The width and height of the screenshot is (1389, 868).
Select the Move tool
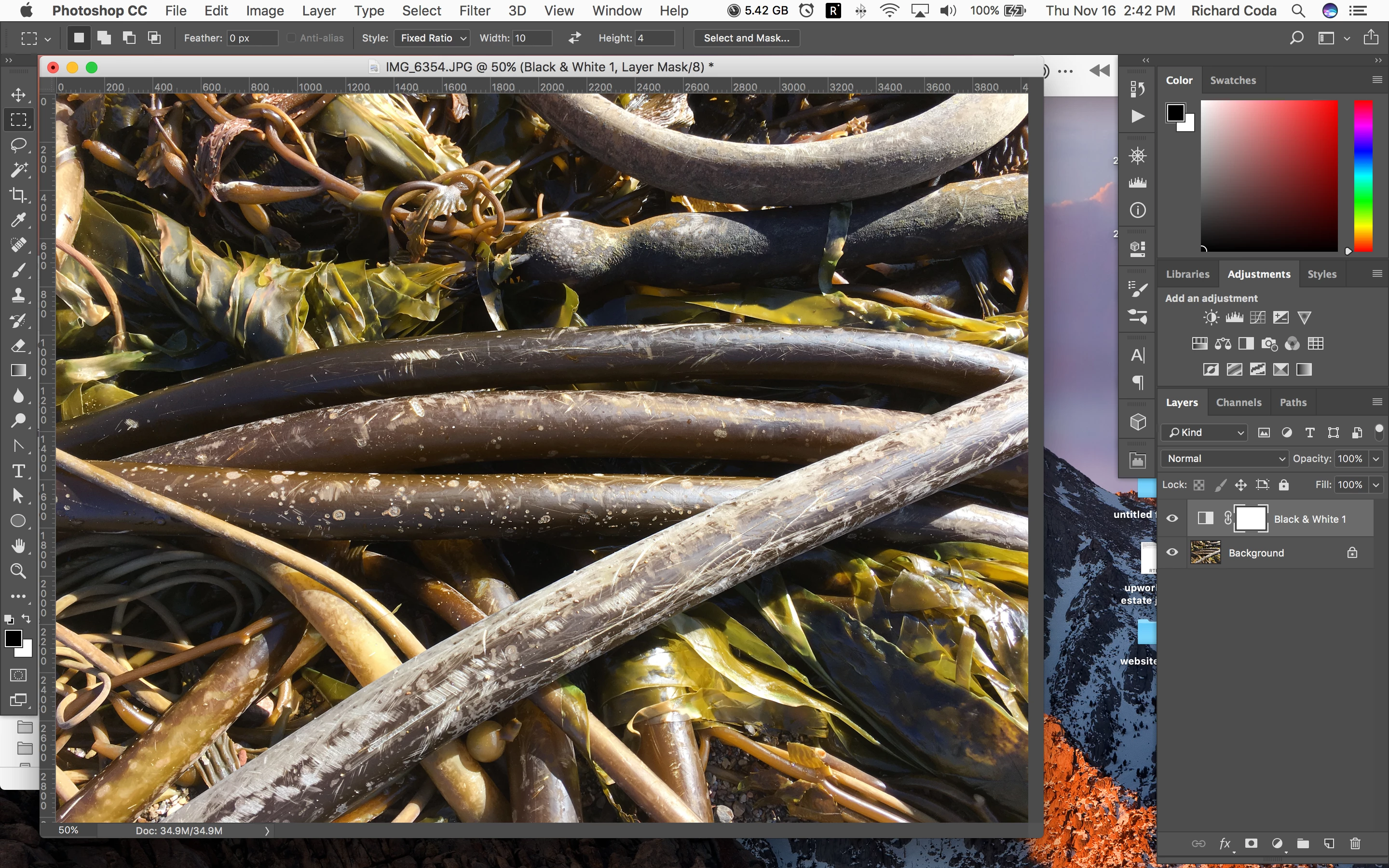click(18, 95)
